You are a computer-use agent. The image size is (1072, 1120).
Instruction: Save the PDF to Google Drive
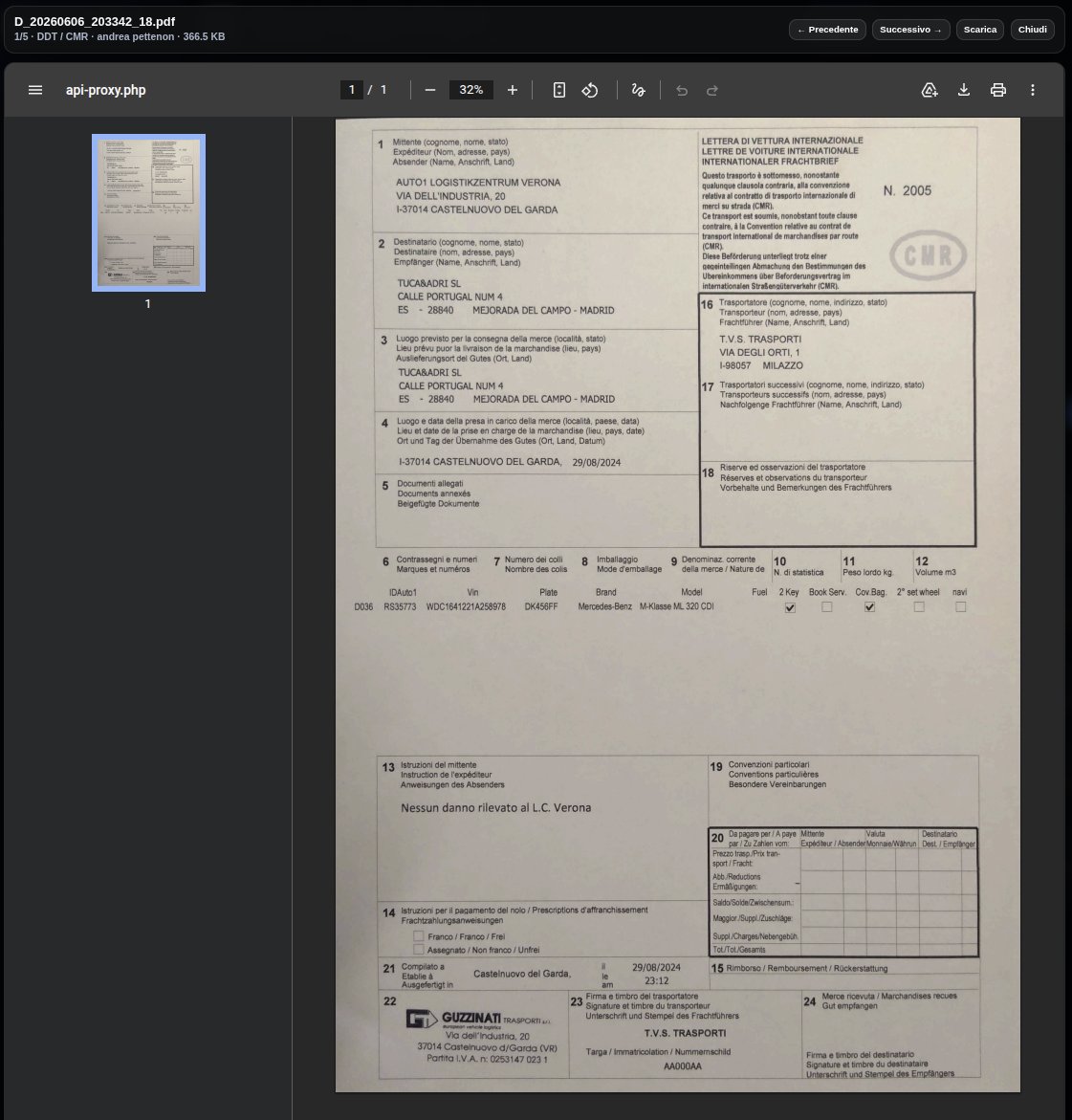(930, 90)
